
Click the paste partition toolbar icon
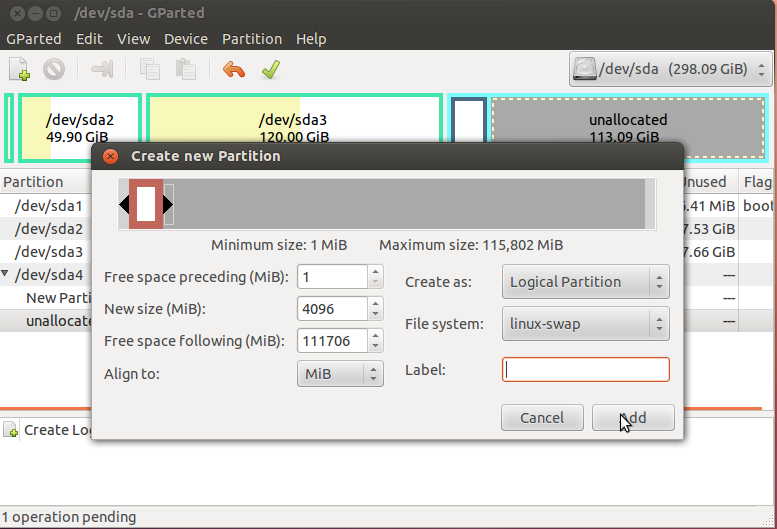coord(186,69)
